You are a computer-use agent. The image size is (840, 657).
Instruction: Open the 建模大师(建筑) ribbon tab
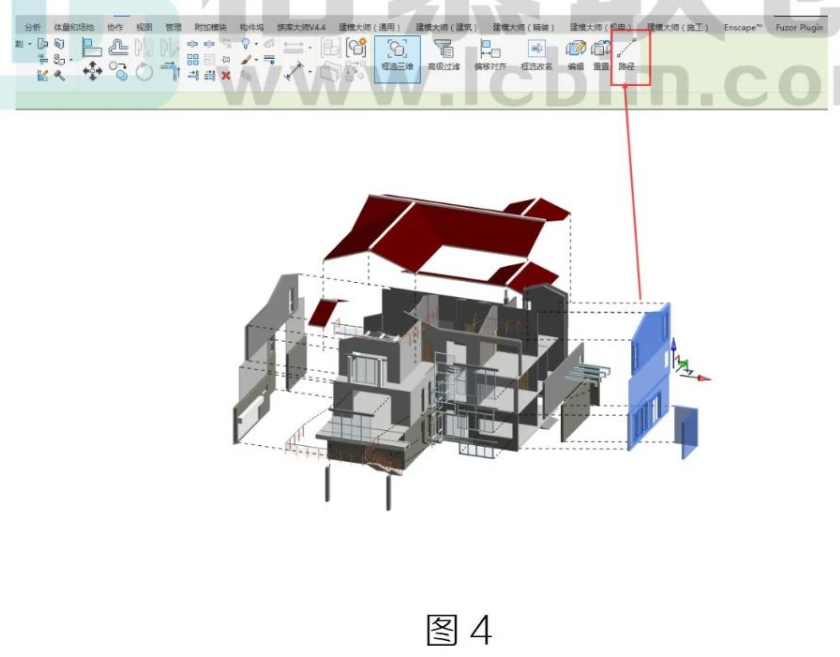446,27
